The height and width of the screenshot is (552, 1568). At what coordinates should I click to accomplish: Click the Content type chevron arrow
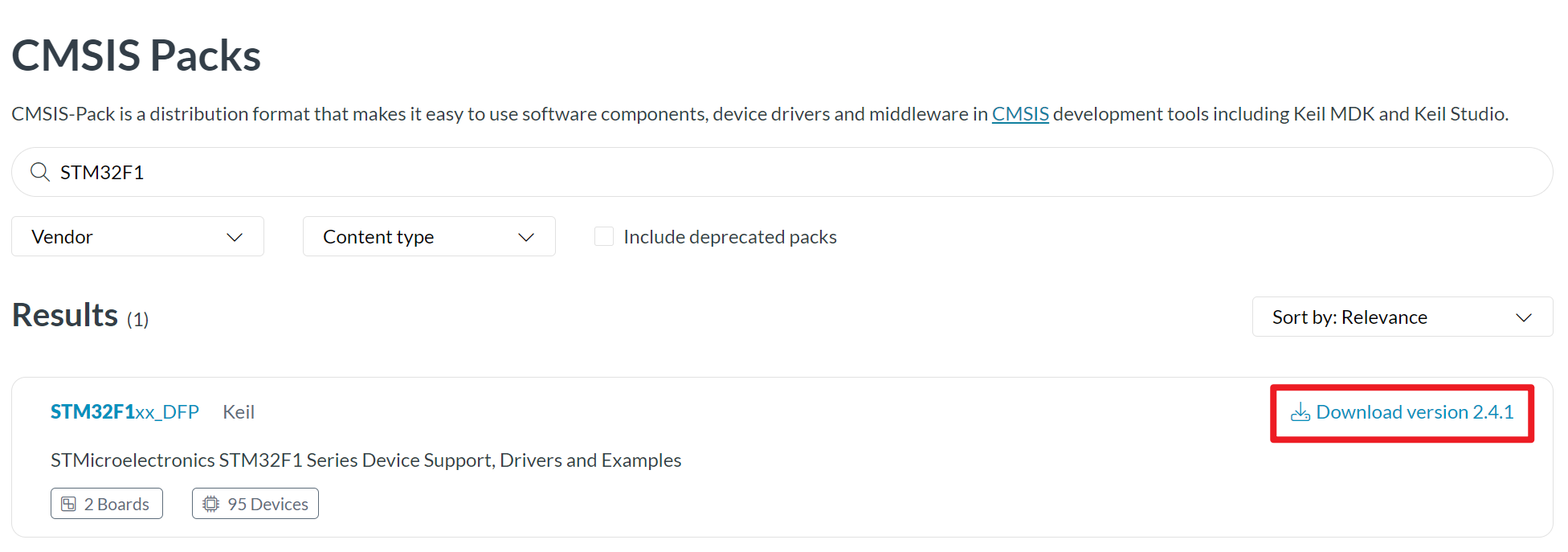[x=526, y=237]
